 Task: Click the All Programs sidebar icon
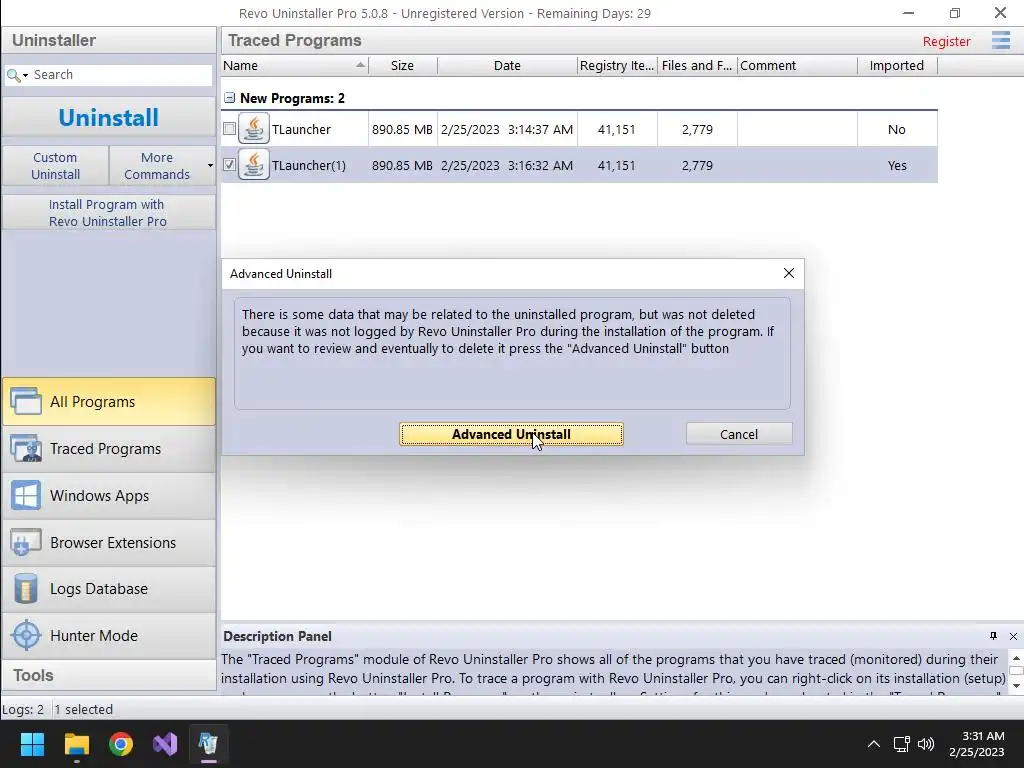point(26,402)
